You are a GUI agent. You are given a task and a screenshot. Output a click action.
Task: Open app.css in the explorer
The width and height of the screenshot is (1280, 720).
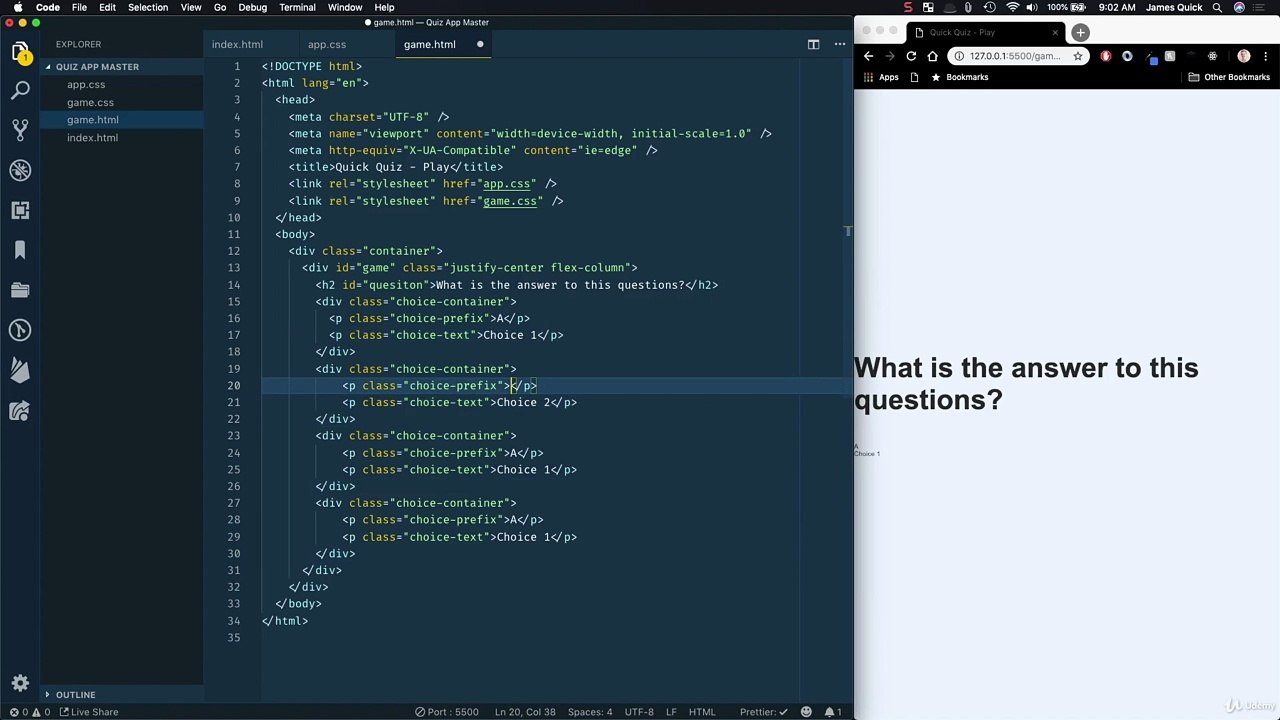[86, 85]
